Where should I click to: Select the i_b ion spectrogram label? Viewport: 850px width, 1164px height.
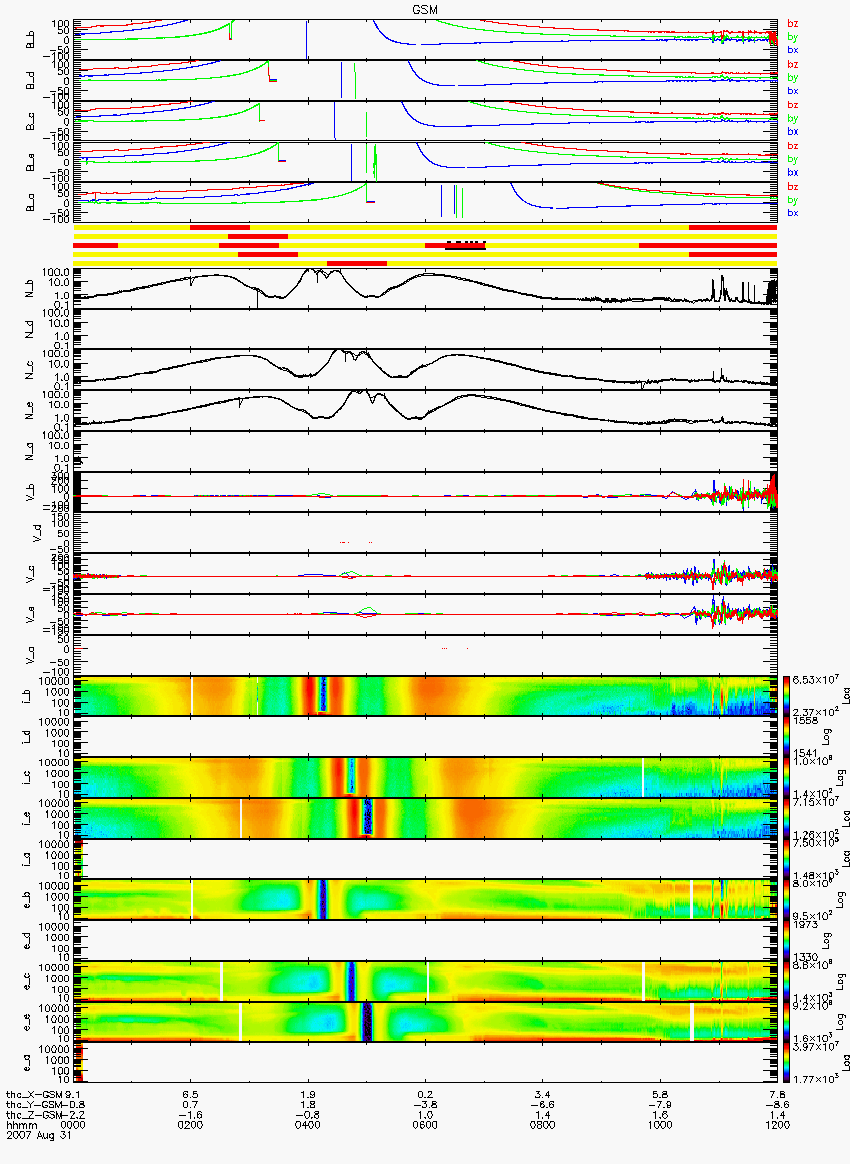tap(27, 696)
